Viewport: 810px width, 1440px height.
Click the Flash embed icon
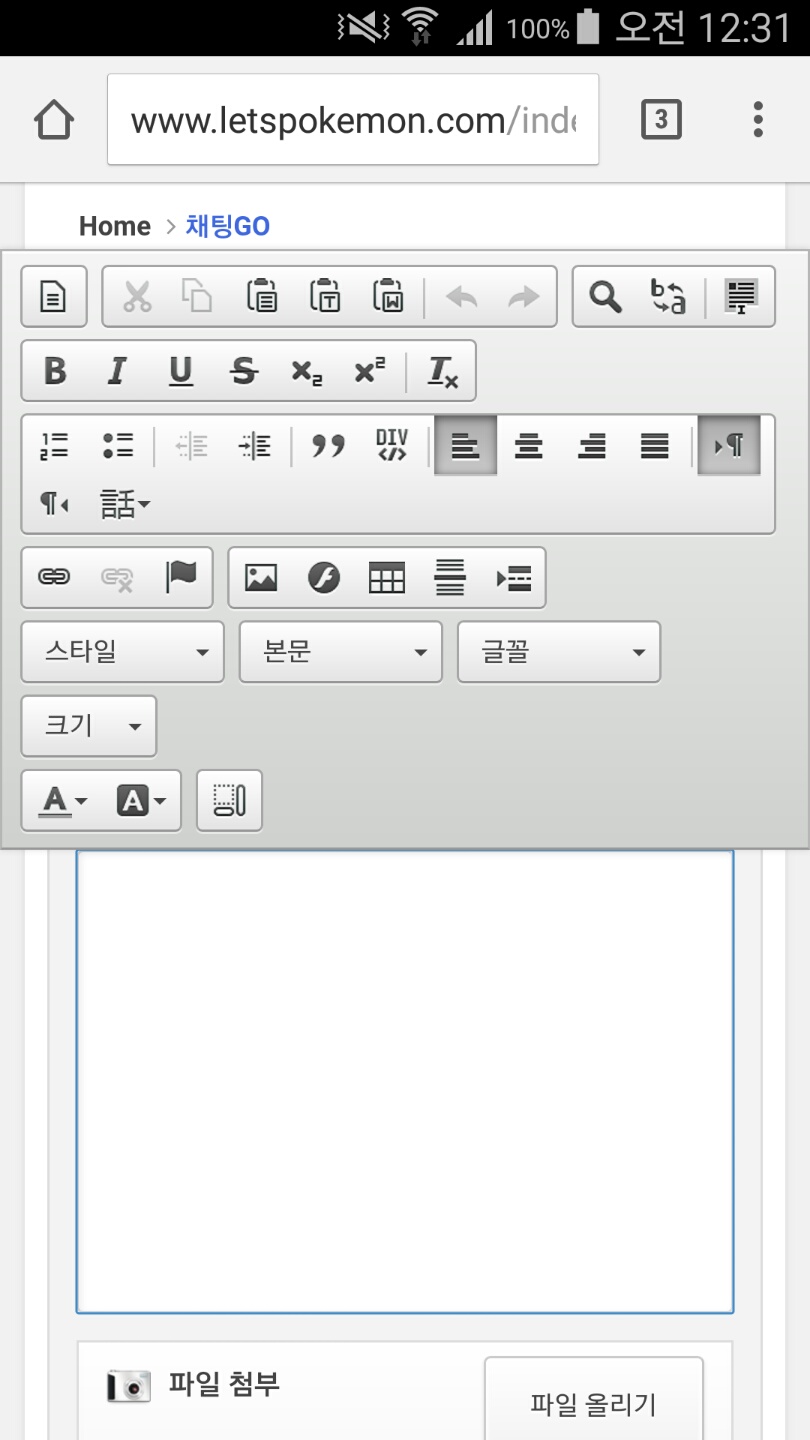(x=324, y=578)
